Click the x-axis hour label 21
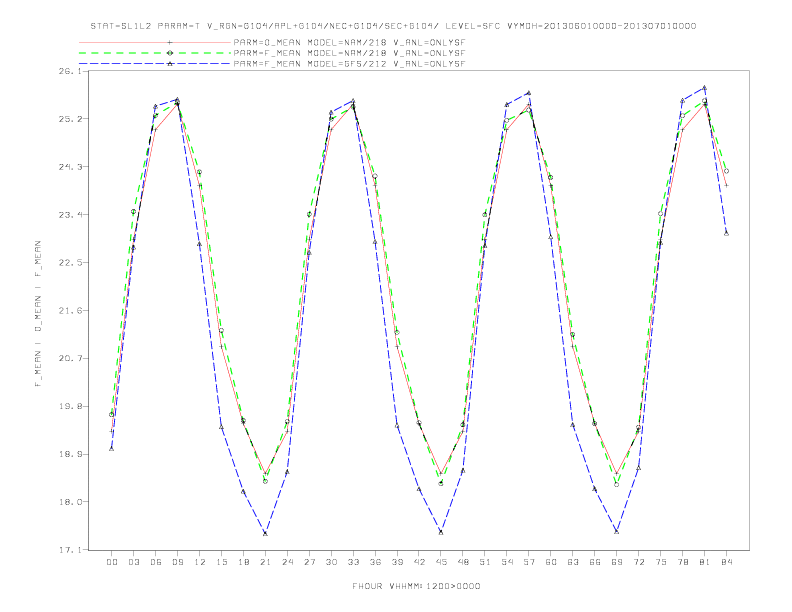Screen dimensions: 792x612 (x=265, y=562)
